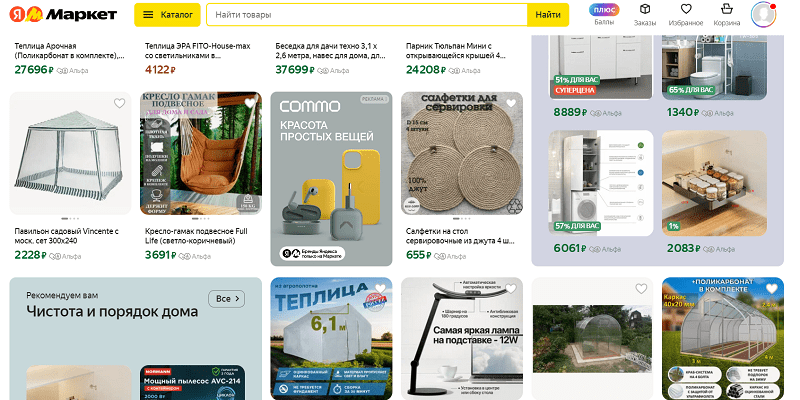Open the Catalog menu button

[167, 15]
